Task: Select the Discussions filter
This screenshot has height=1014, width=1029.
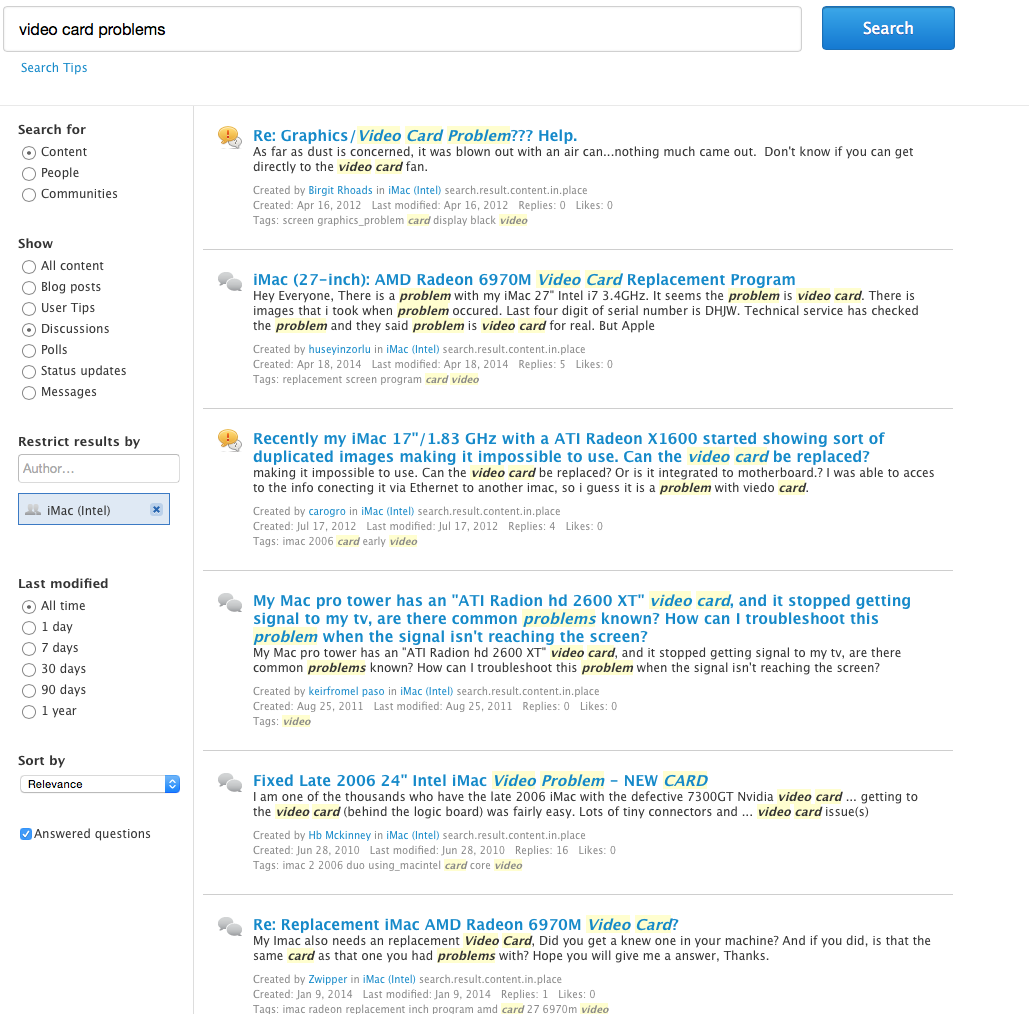Action: pyautogui.click(x=29, y=329)
